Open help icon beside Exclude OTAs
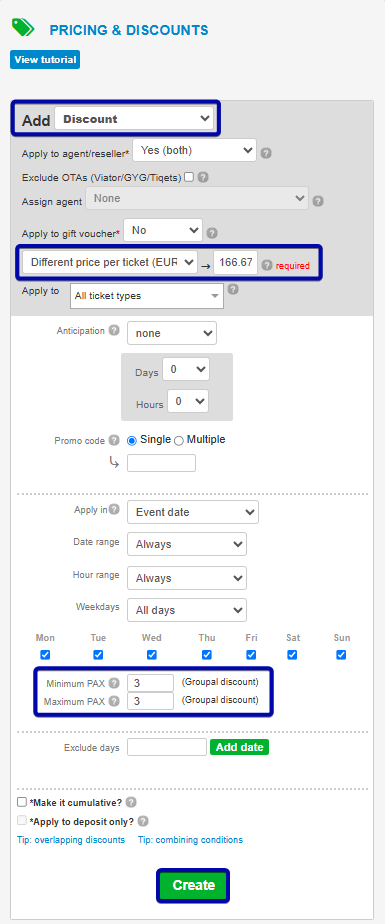385x924 pixels. point(203,177)
